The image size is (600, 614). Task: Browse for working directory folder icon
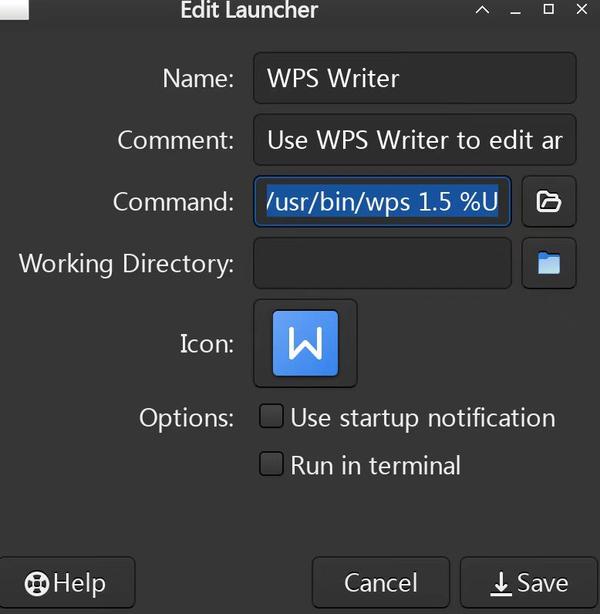[x=549, y=263]
